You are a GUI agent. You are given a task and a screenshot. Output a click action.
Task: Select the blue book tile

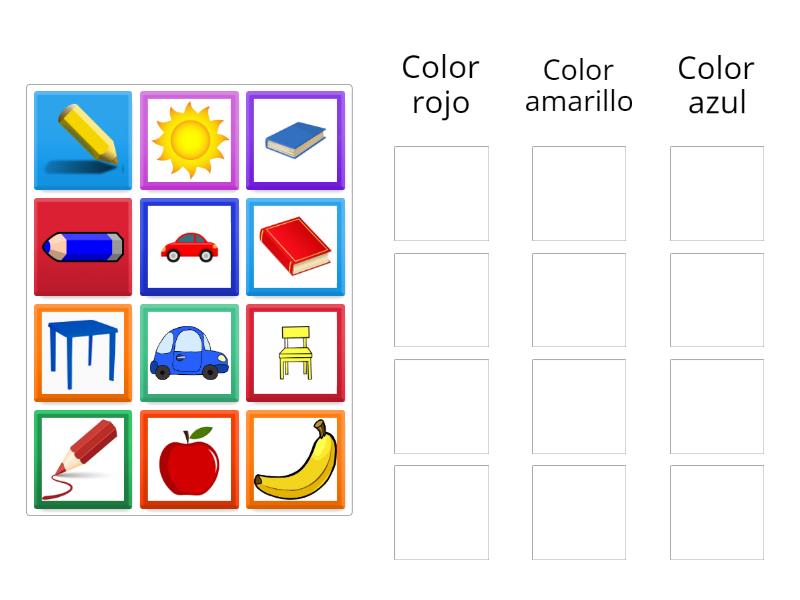(296, 140)
